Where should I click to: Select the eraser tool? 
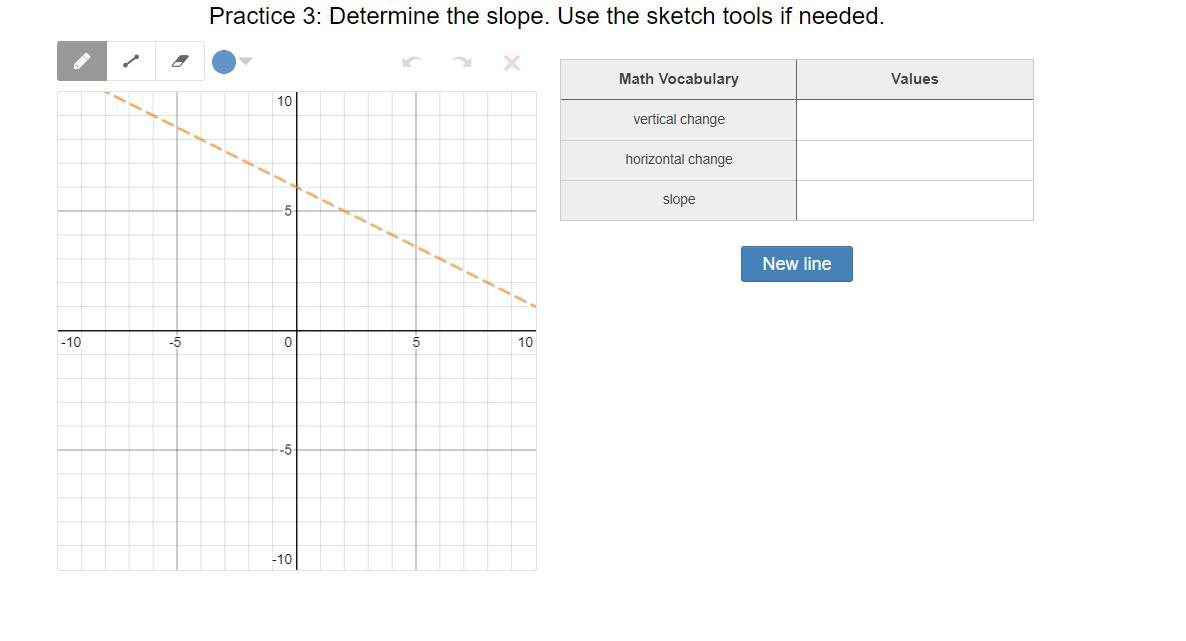click(x=180, y=61)
